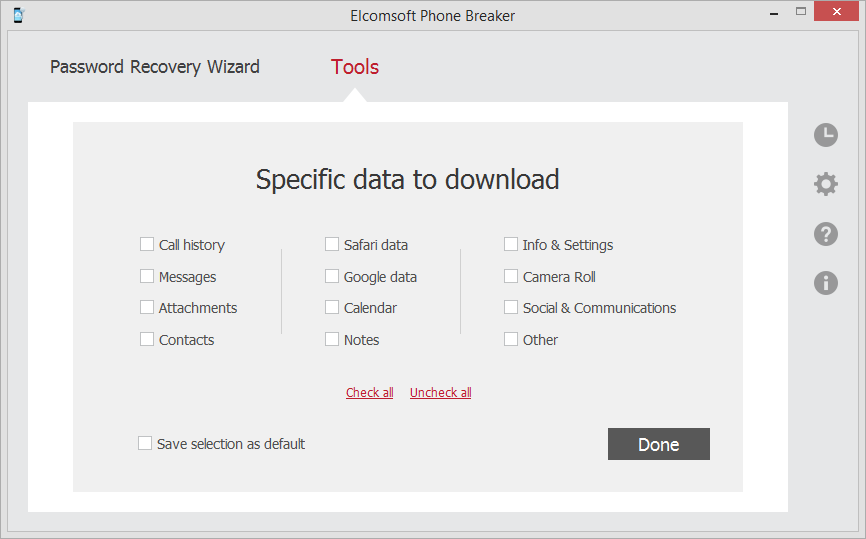Click the help question mark icon
The width and height of the screenshot is (866, 539).
coord(825,234)
